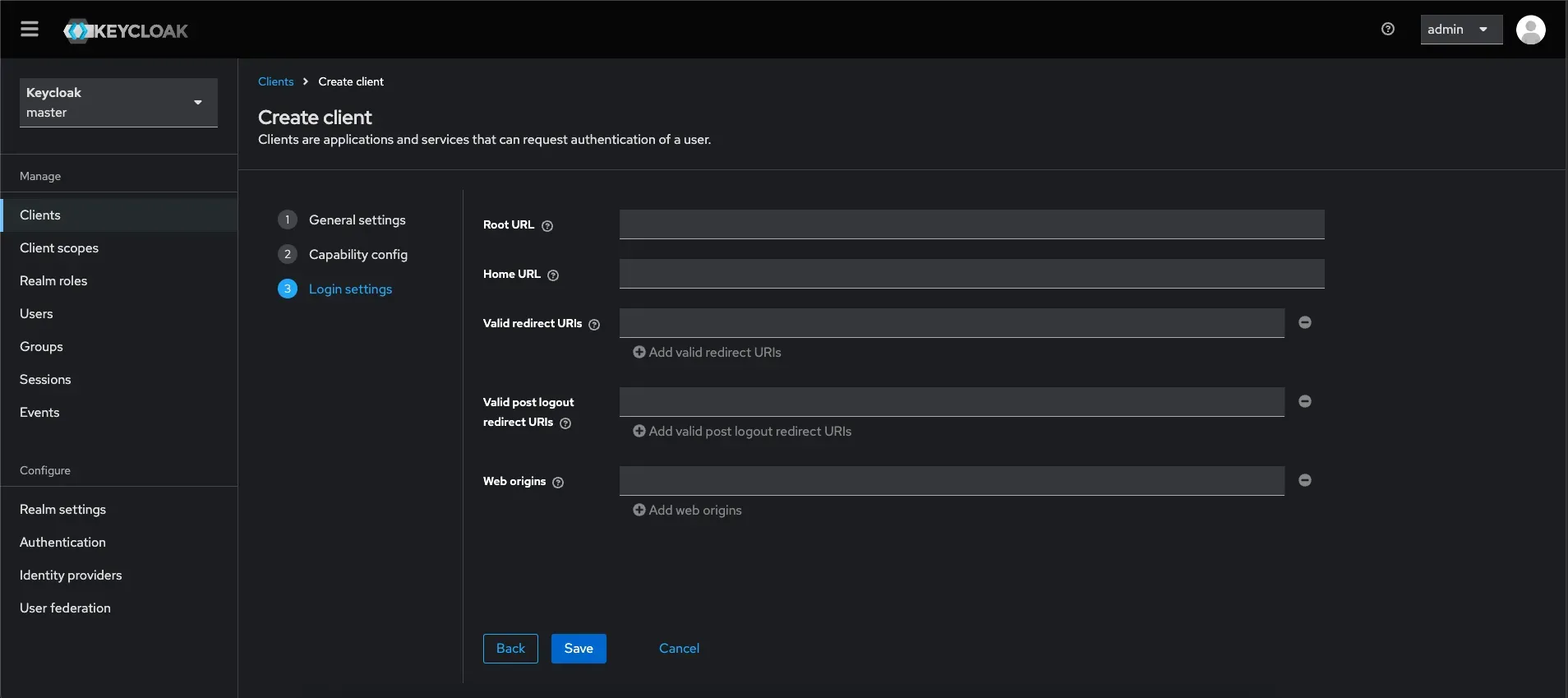Remove the post logout redirect URI row
This screenshot has height=698, width=1568.
tap(1305, 401)
